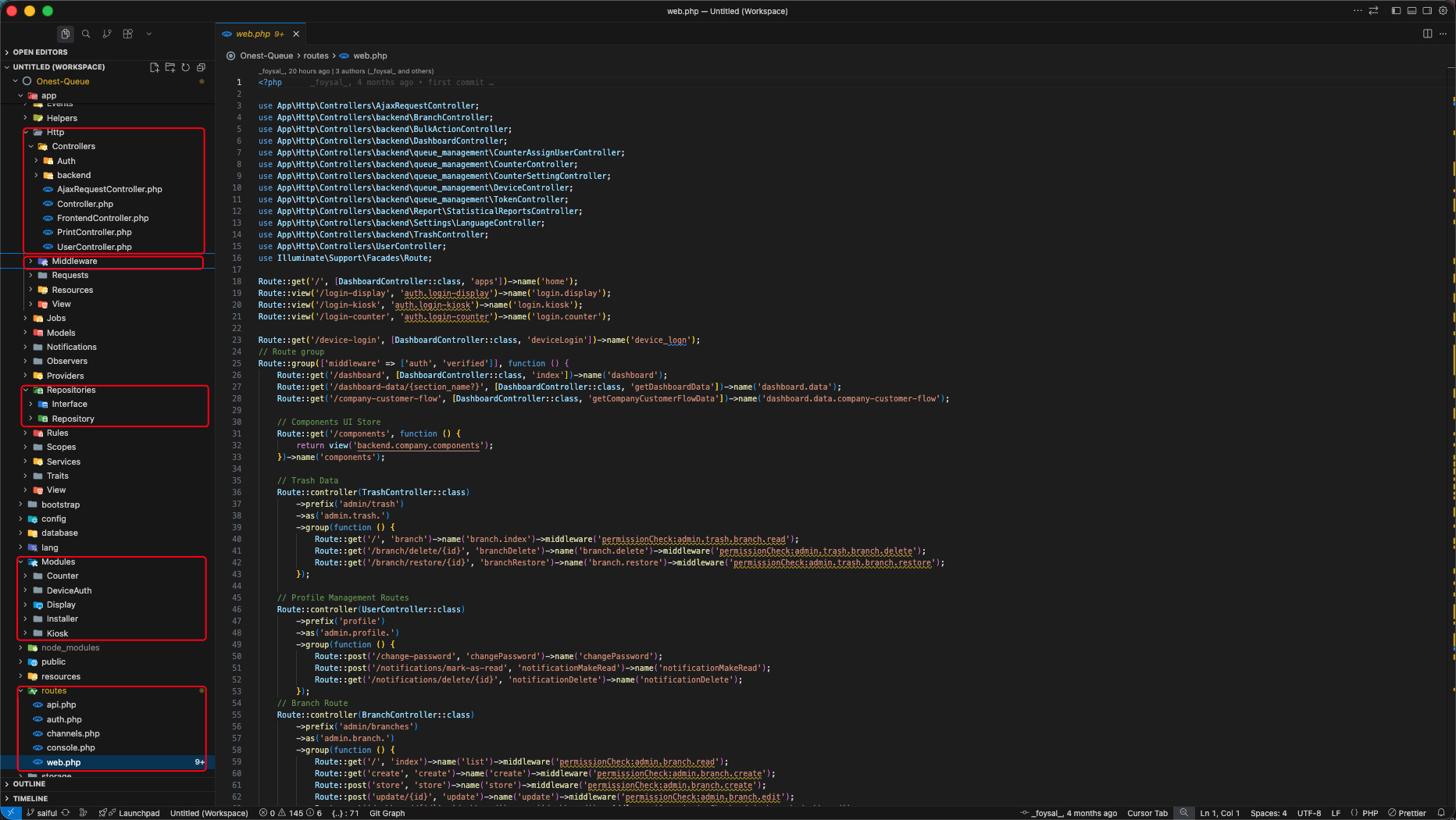Image resolution: width=1456 pixels, height=820 pixels.
Task: Synchronize changes icon in status bar
Action: point(66,813)
